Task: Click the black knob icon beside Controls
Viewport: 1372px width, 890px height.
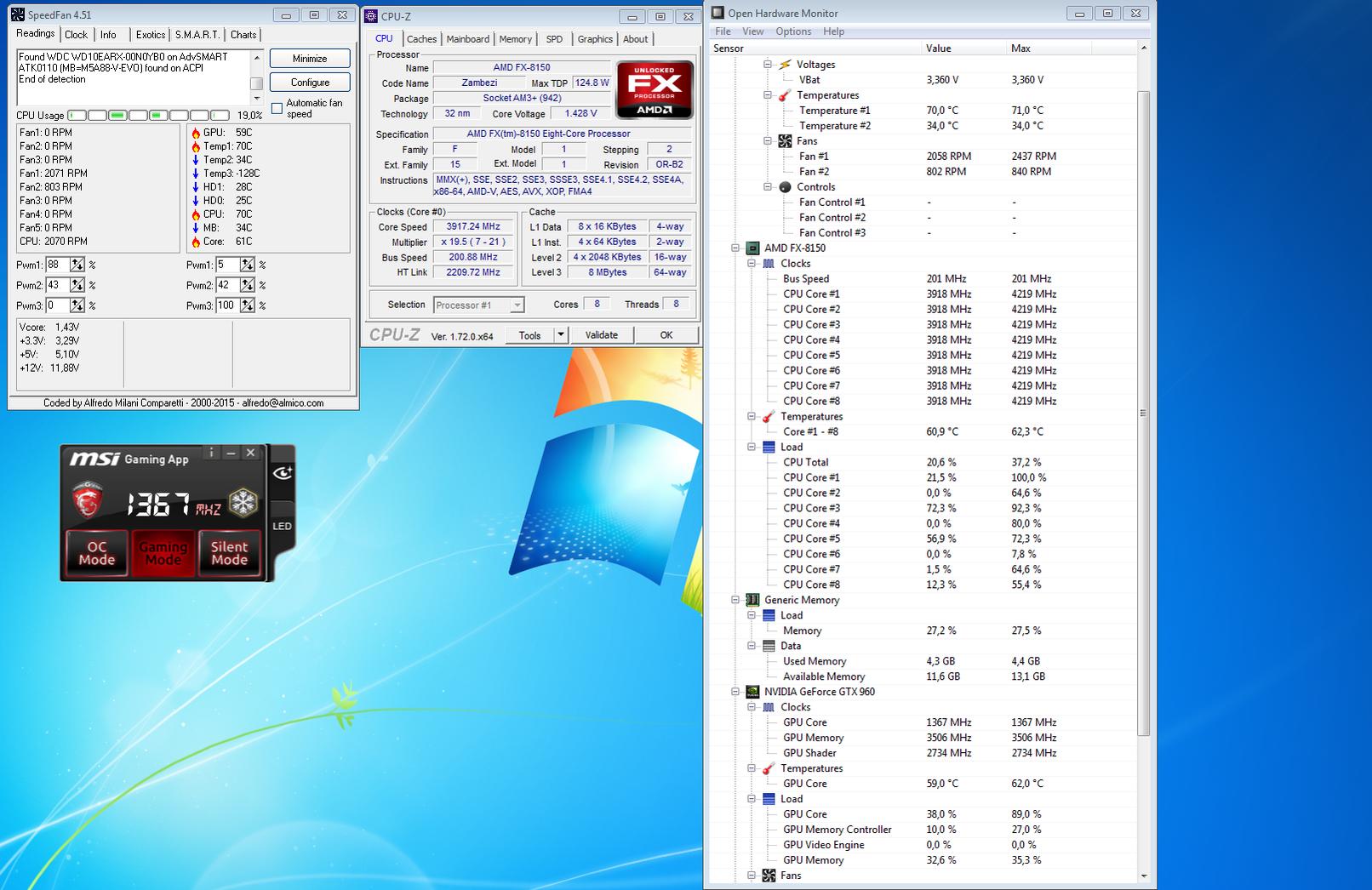Action: tap(785, 187)
